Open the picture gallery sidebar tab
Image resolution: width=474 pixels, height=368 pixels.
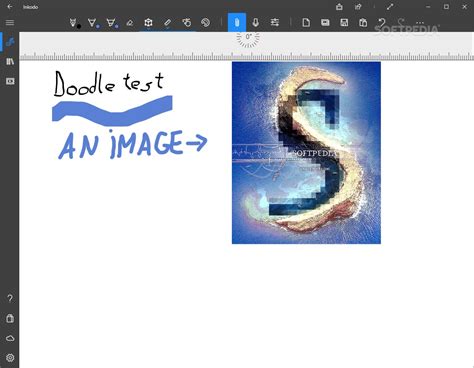[x=10, y=81]
